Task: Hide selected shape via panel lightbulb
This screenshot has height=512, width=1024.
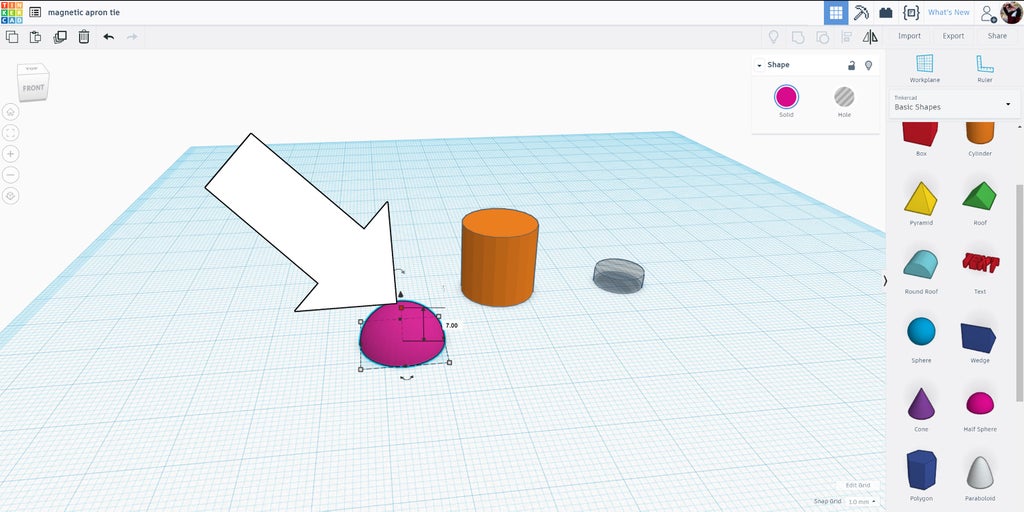Action: point(868,65)
